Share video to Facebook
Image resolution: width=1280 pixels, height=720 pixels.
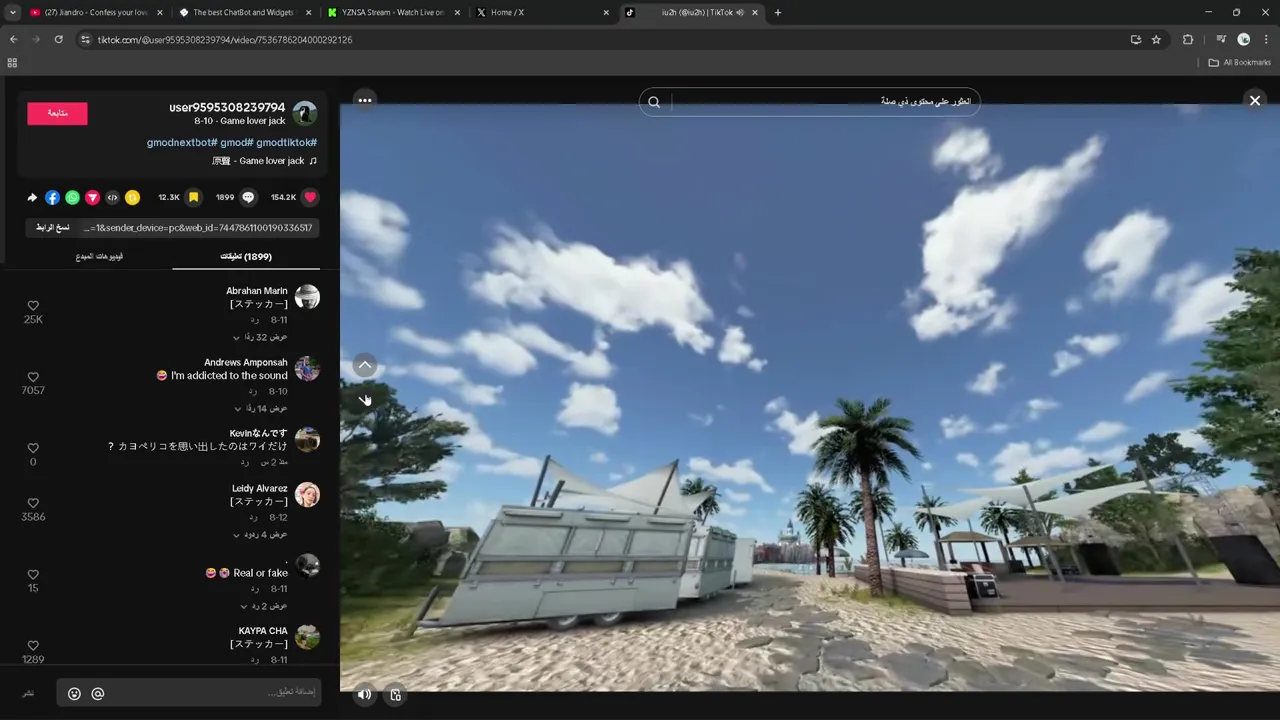coord(52,198)
